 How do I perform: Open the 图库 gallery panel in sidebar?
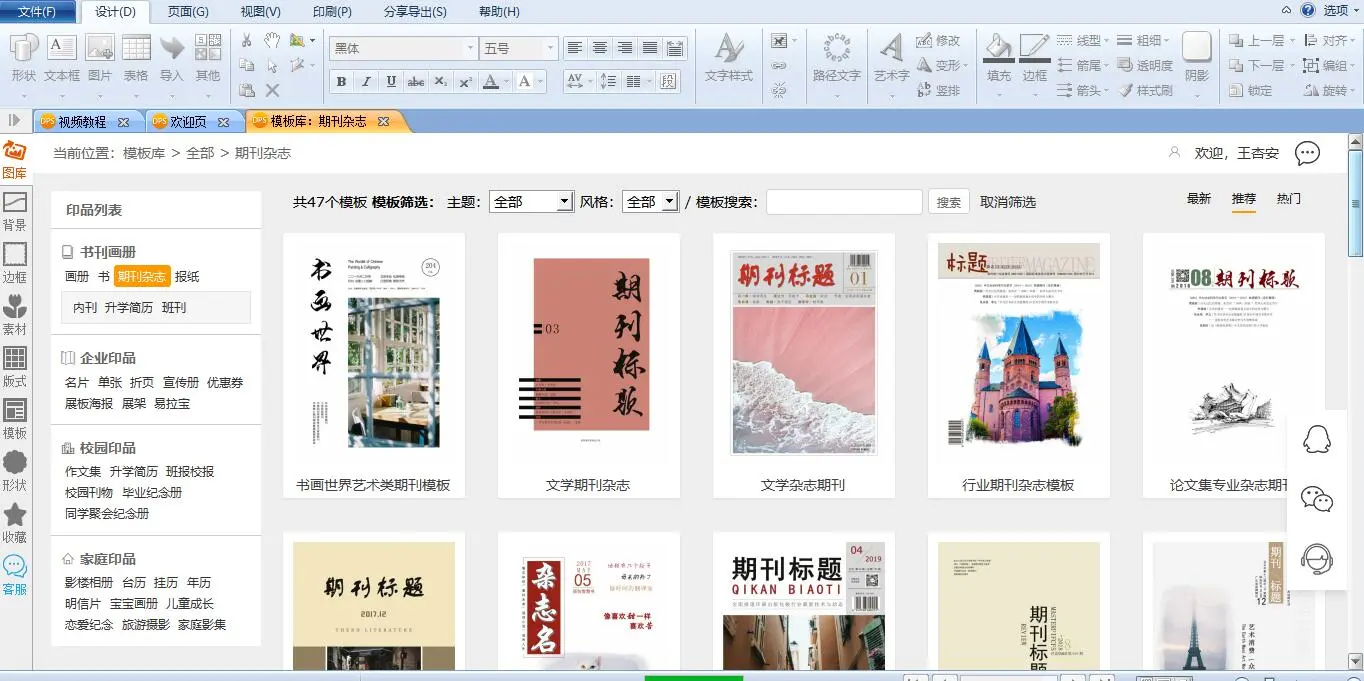pos(15,160)
